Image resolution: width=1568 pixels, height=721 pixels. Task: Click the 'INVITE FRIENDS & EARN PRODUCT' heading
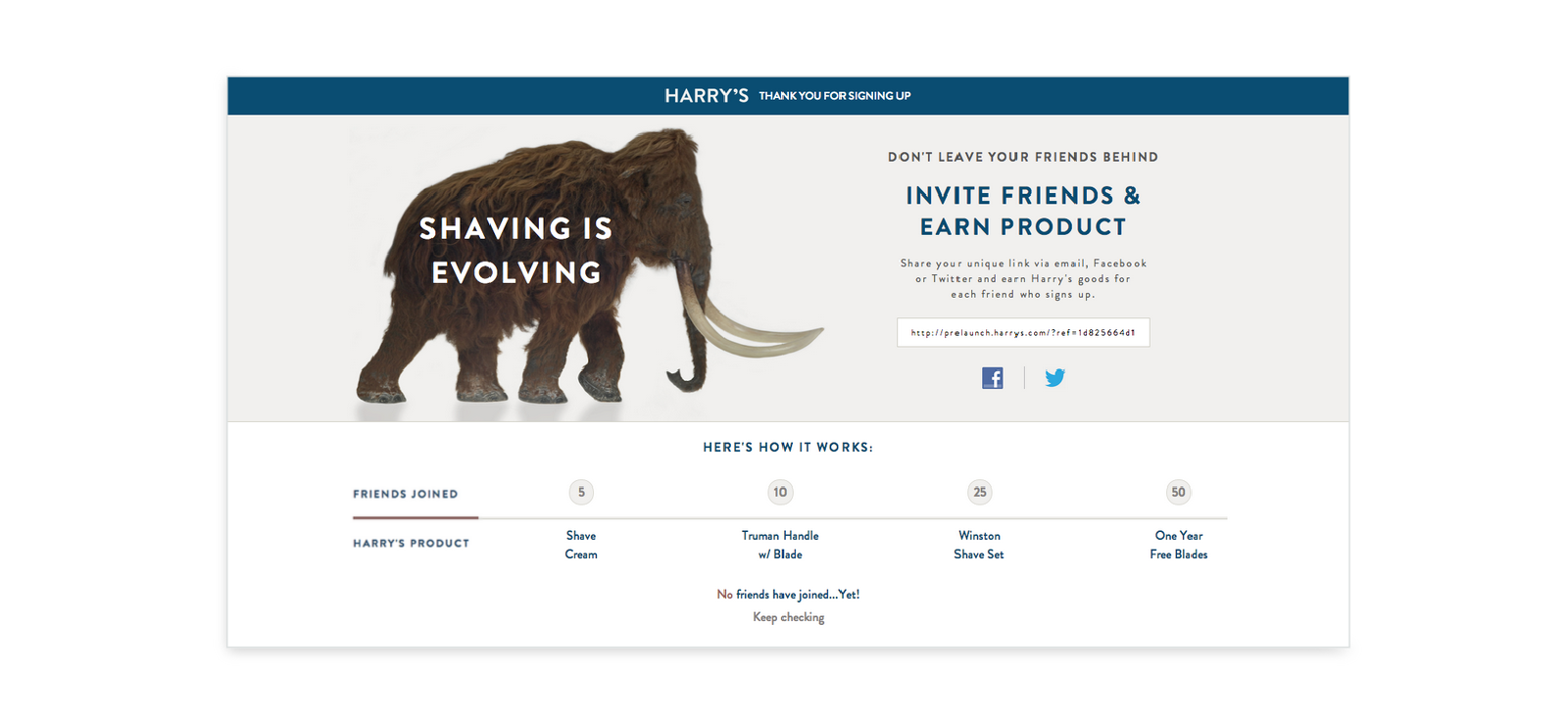tap(1023, 211)
